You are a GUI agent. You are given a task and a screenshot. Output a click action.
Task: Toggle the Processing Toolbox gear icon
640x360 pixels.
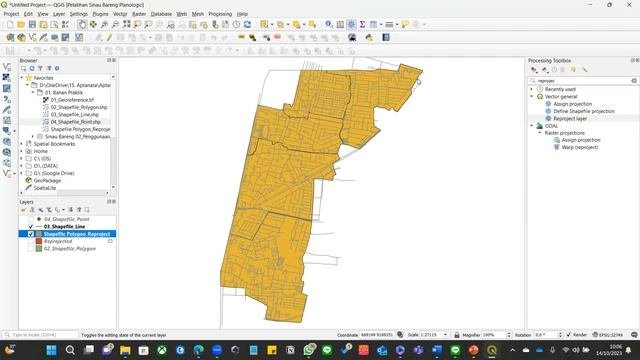(x=351, y=24)
